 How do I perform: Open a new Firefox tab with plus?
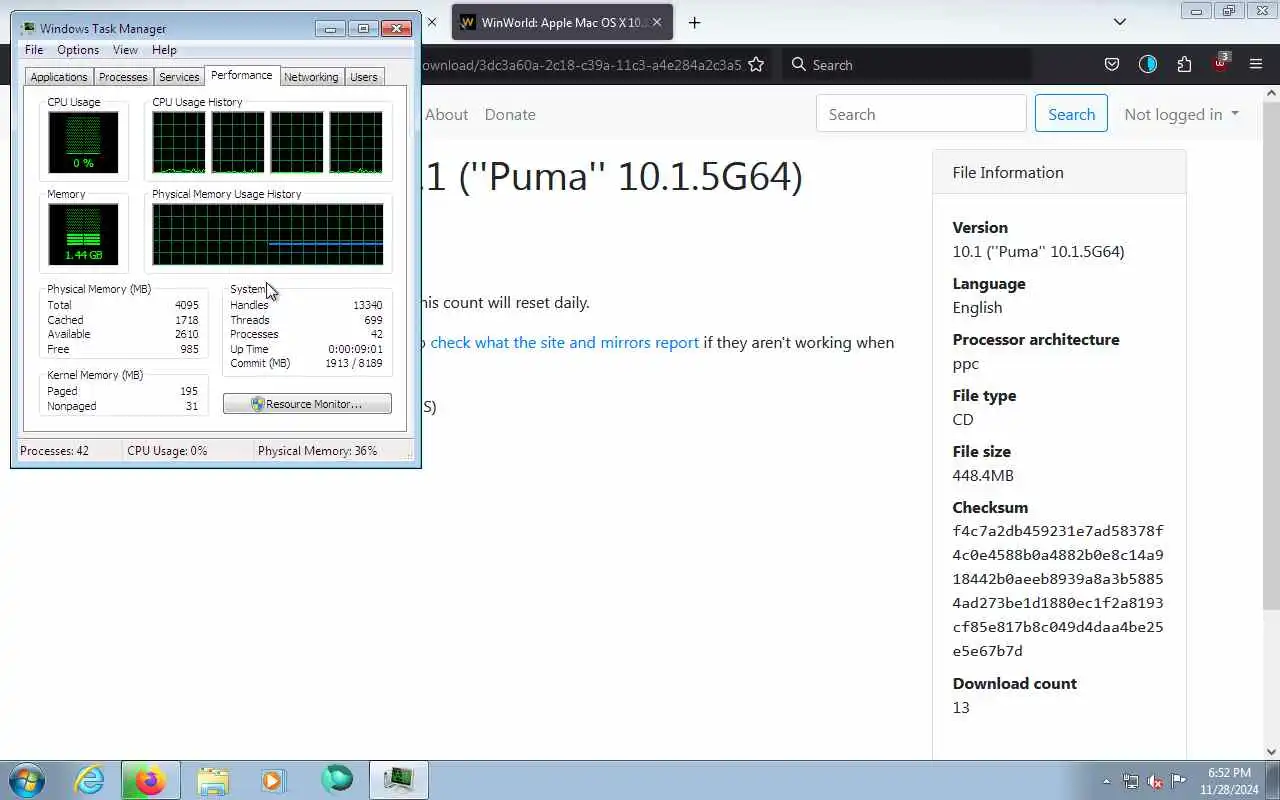pyautogui.click(x=695, y=22)
